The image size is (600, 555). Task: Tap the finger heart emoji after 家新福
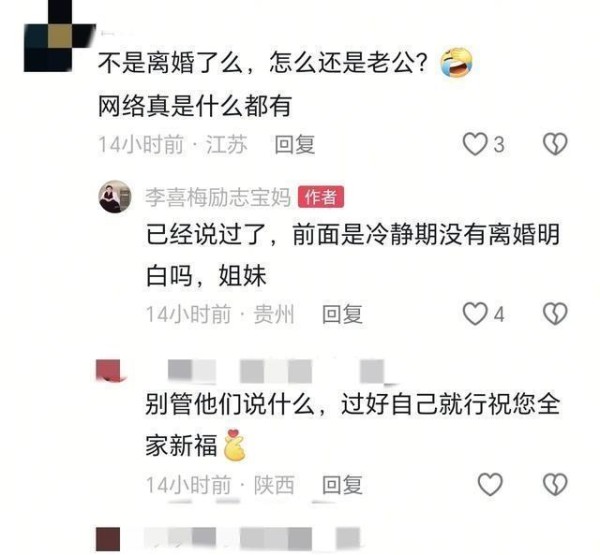236,445
